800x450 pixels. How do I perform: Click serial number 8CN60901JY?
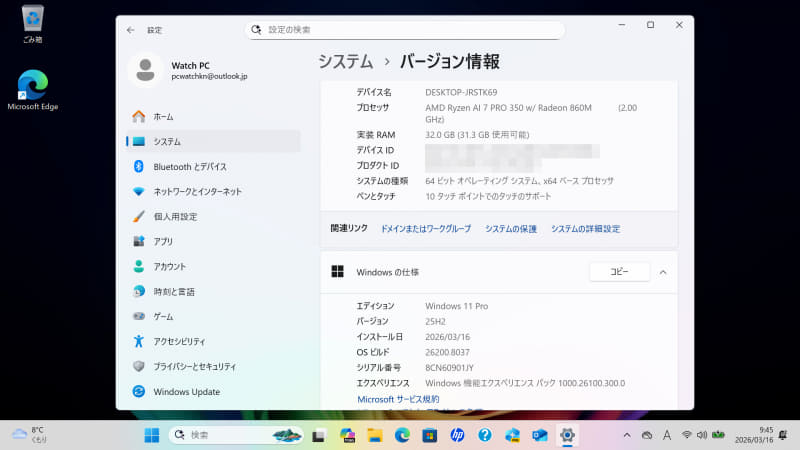(449, 367)
